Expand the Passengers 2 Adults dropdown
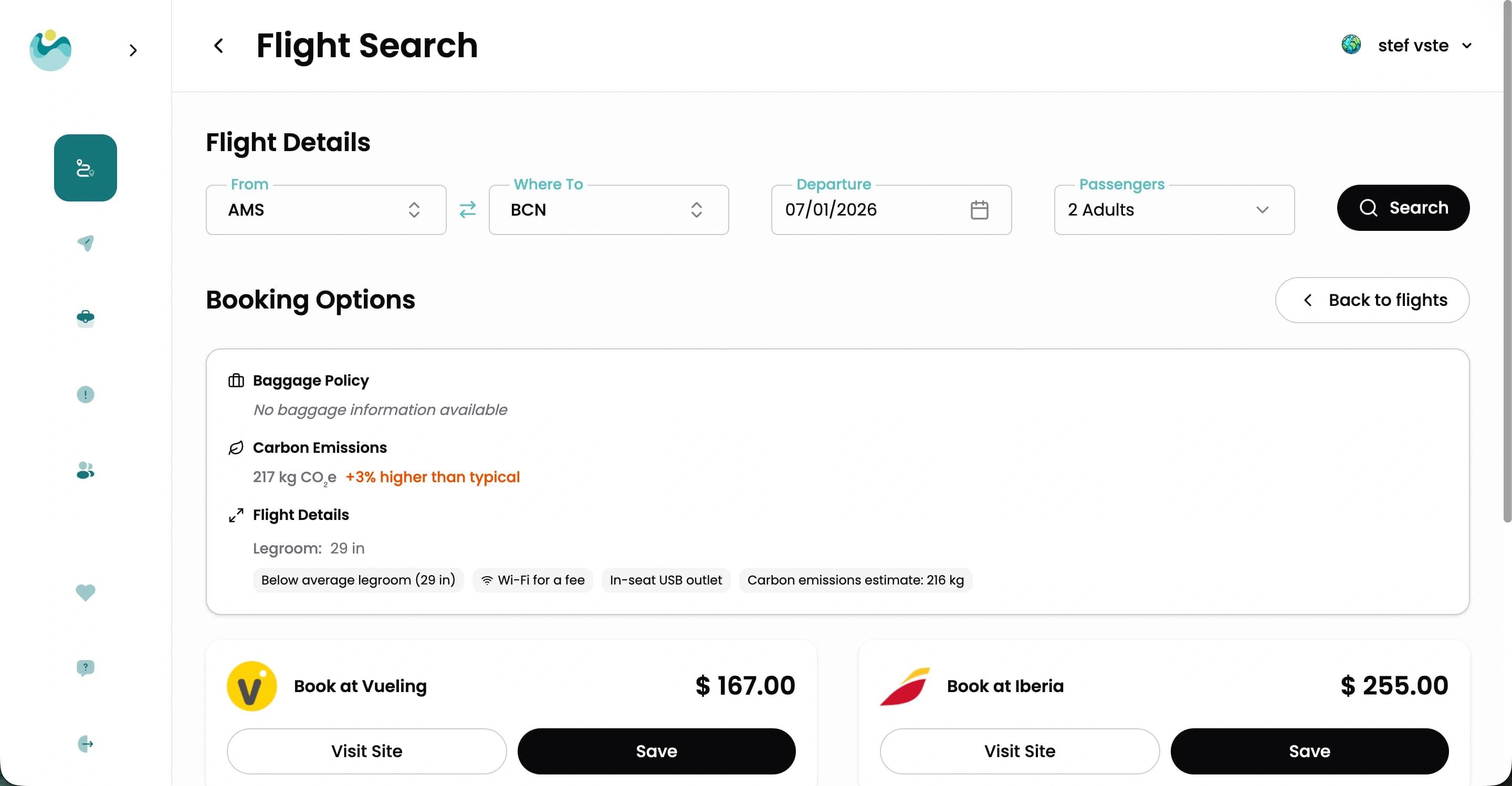Viewport: 1512px width, 786px height. 1174,210
